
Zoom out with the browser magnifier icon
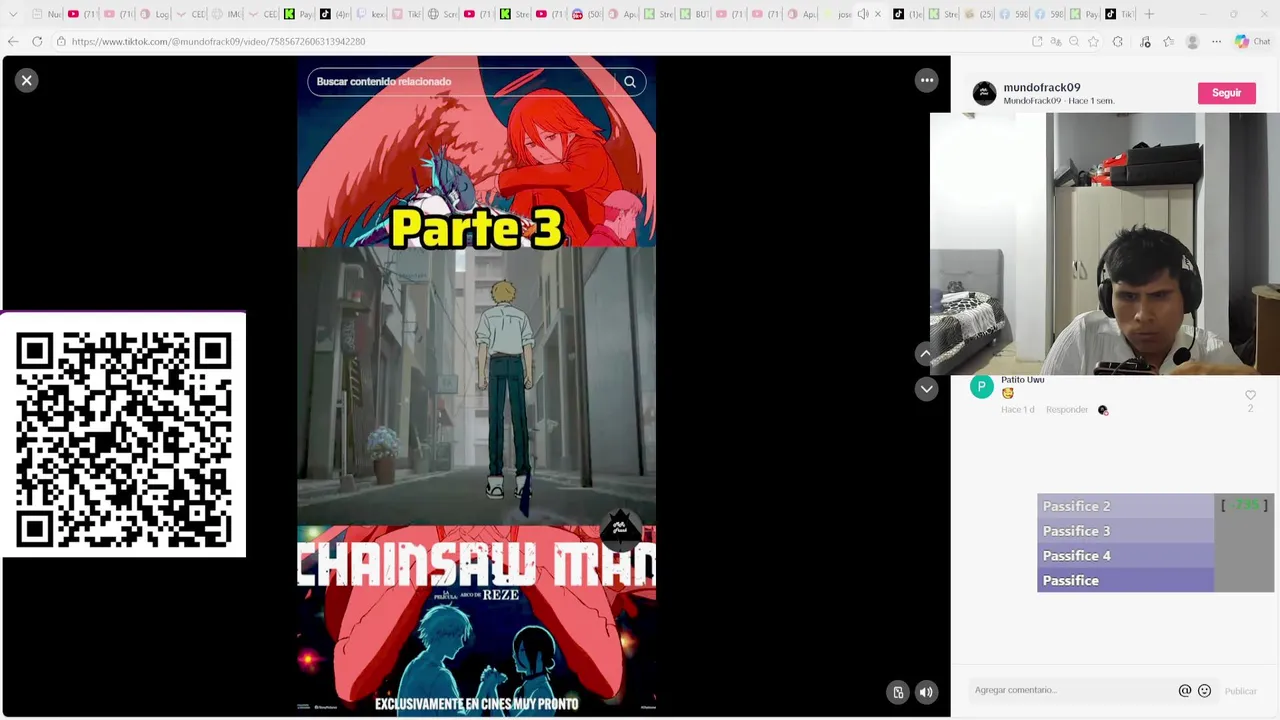(x=1074, y=42)
